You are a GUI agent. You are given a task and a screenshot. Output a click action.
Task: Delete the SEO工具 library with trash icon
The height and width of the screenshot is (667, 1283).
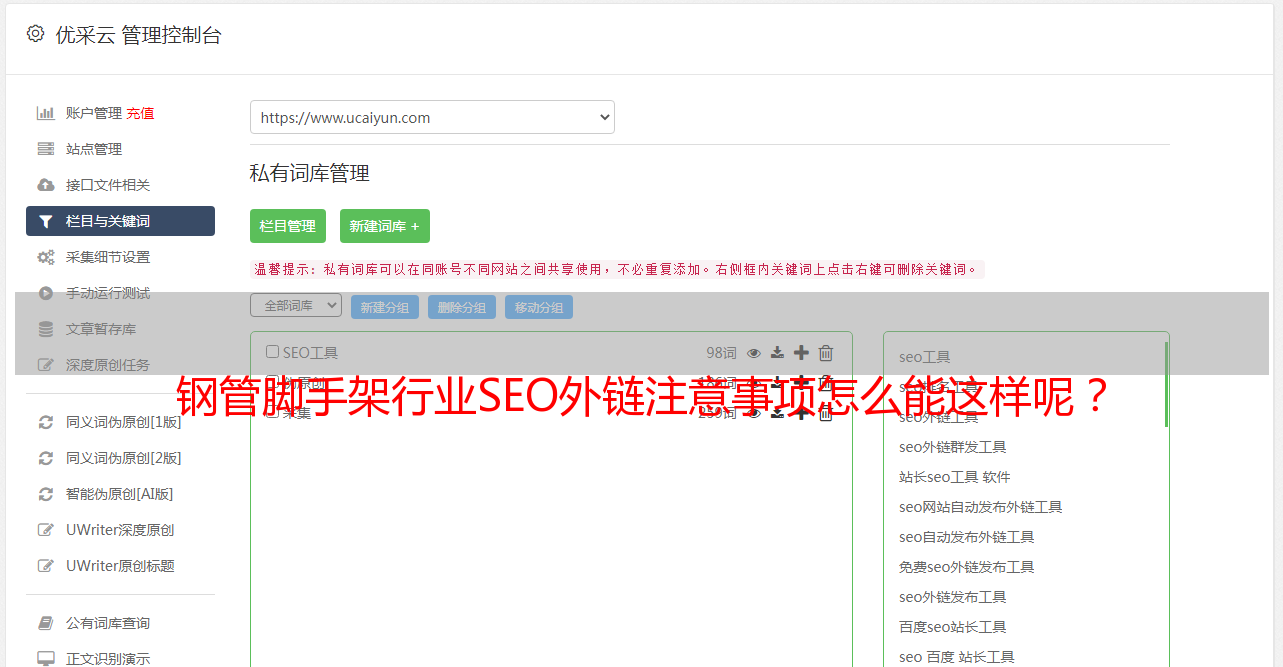pyautogui.click(x=826, y=352)
